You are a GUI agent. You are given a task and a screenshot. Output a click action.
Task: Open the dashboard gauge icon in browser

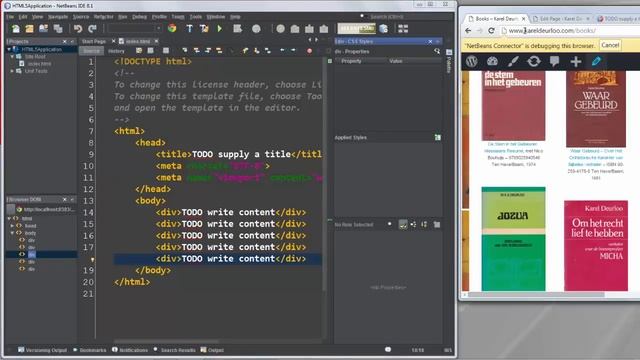tap(492, 61)
